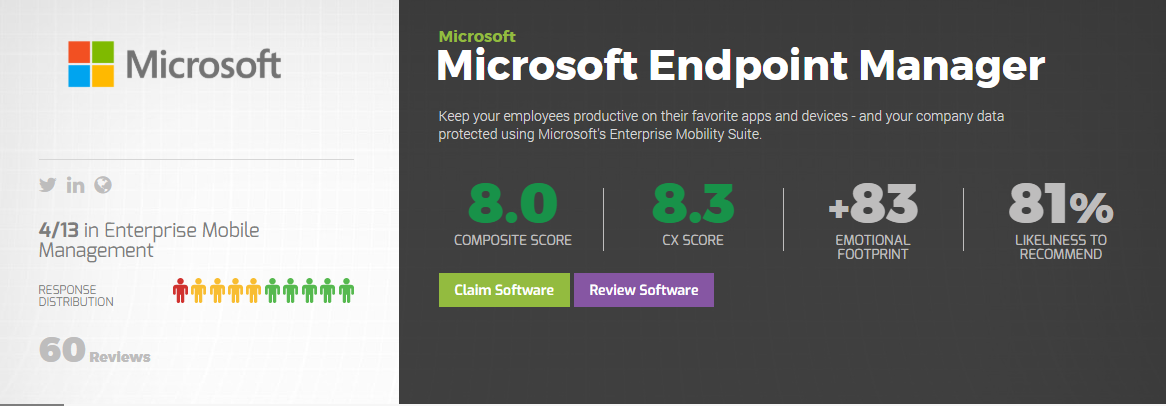Click the first green person icon
Screen dimensions: 1166x406
click(272, 291)
